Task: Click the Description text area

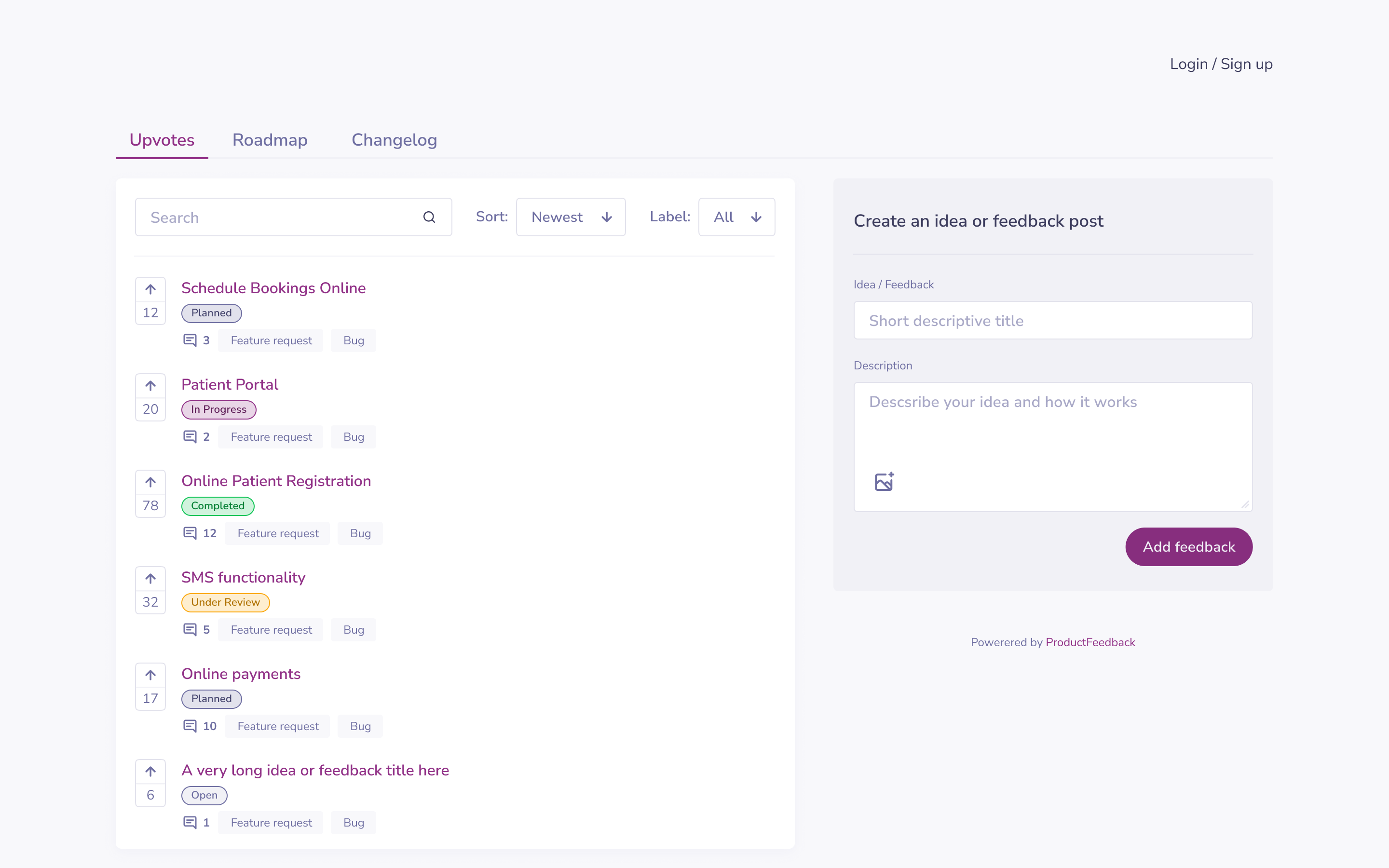Action: pyautogui.click(x=1053, y=447)
